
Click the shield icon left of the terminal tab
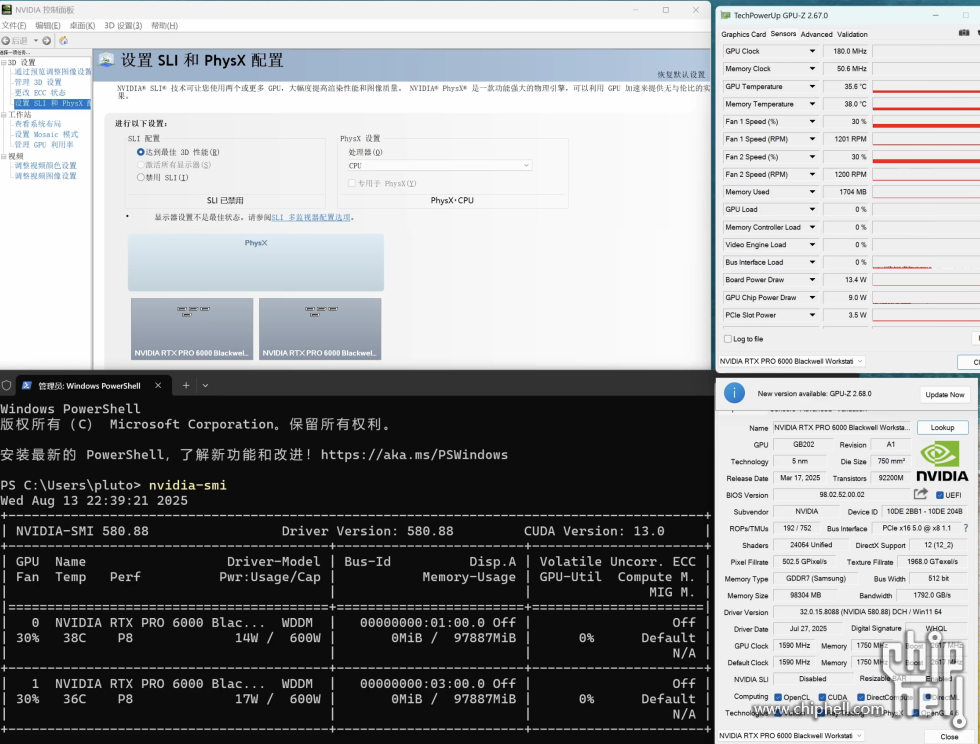[6, 386]
